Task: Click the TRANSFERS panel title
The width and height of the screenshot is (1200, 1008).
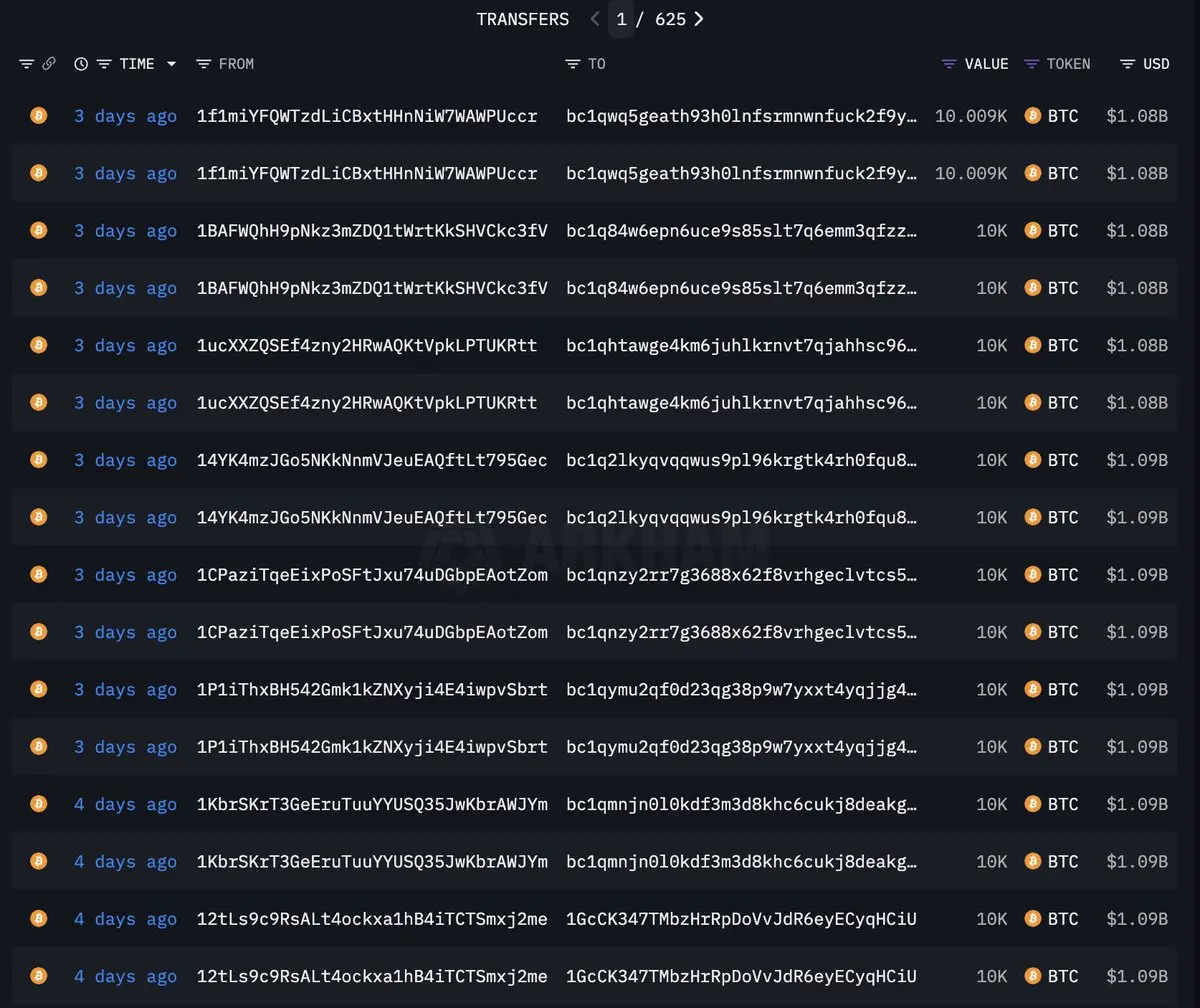Action: [523, 19]
